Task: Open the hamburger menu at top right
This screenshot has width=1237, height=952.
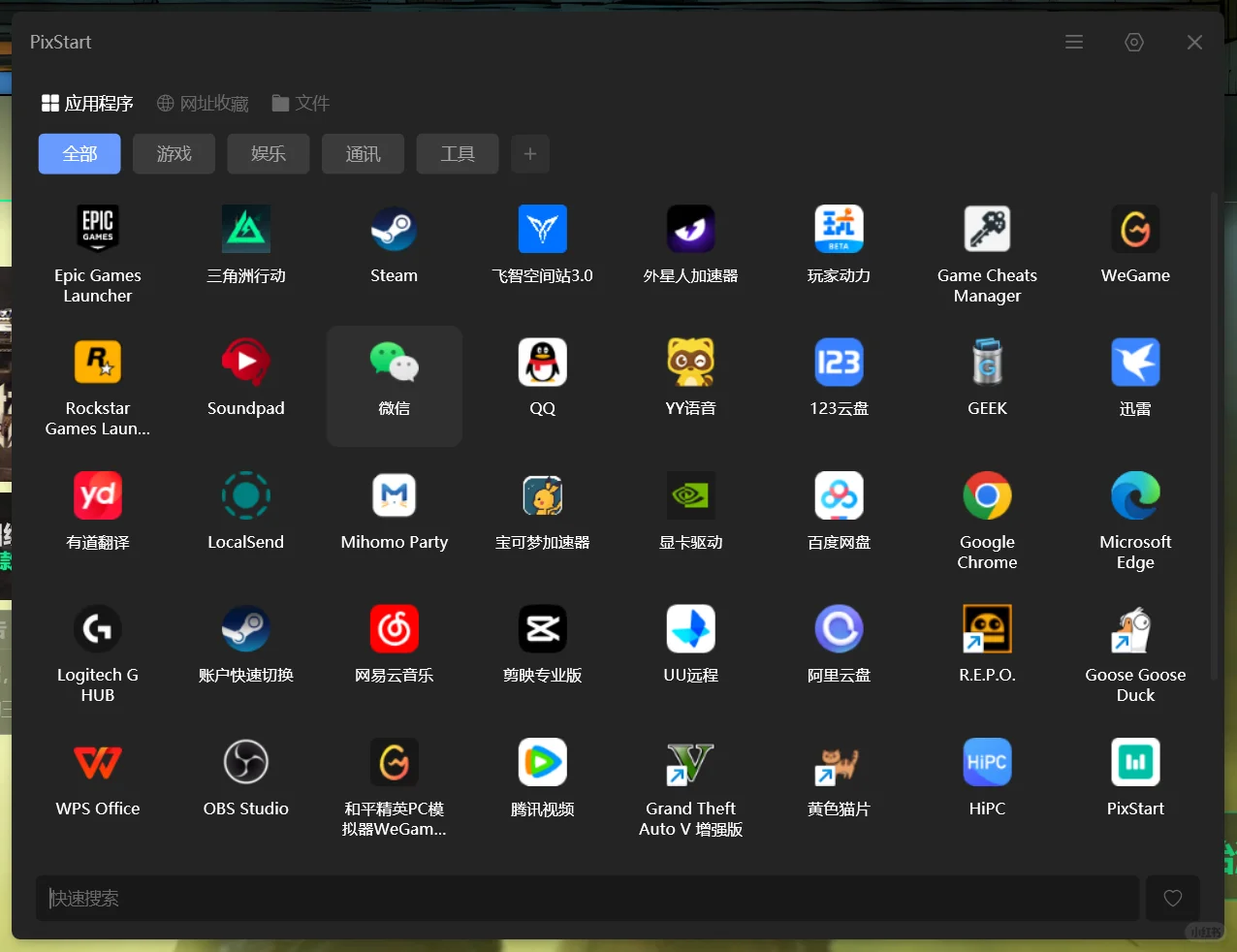Action: pyautogui.click(x=1073, y=42)
